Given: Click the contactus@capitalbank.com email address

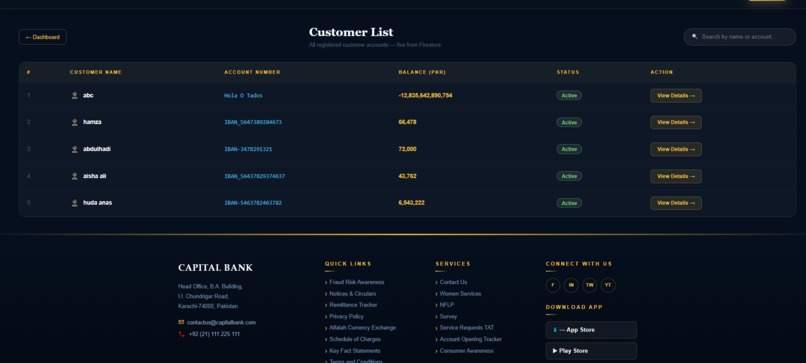Looking at the screenshot, I should [221, 322].
